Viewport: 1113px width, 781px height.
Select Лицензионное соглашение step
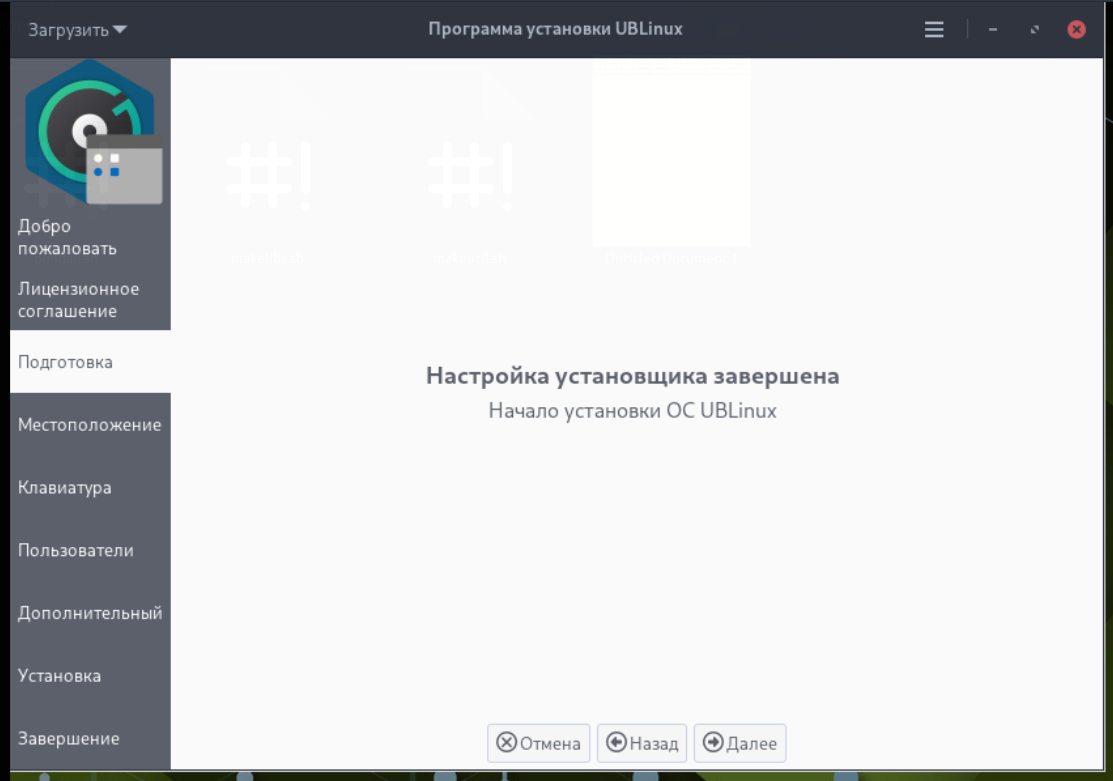click(x=90, y=300)
